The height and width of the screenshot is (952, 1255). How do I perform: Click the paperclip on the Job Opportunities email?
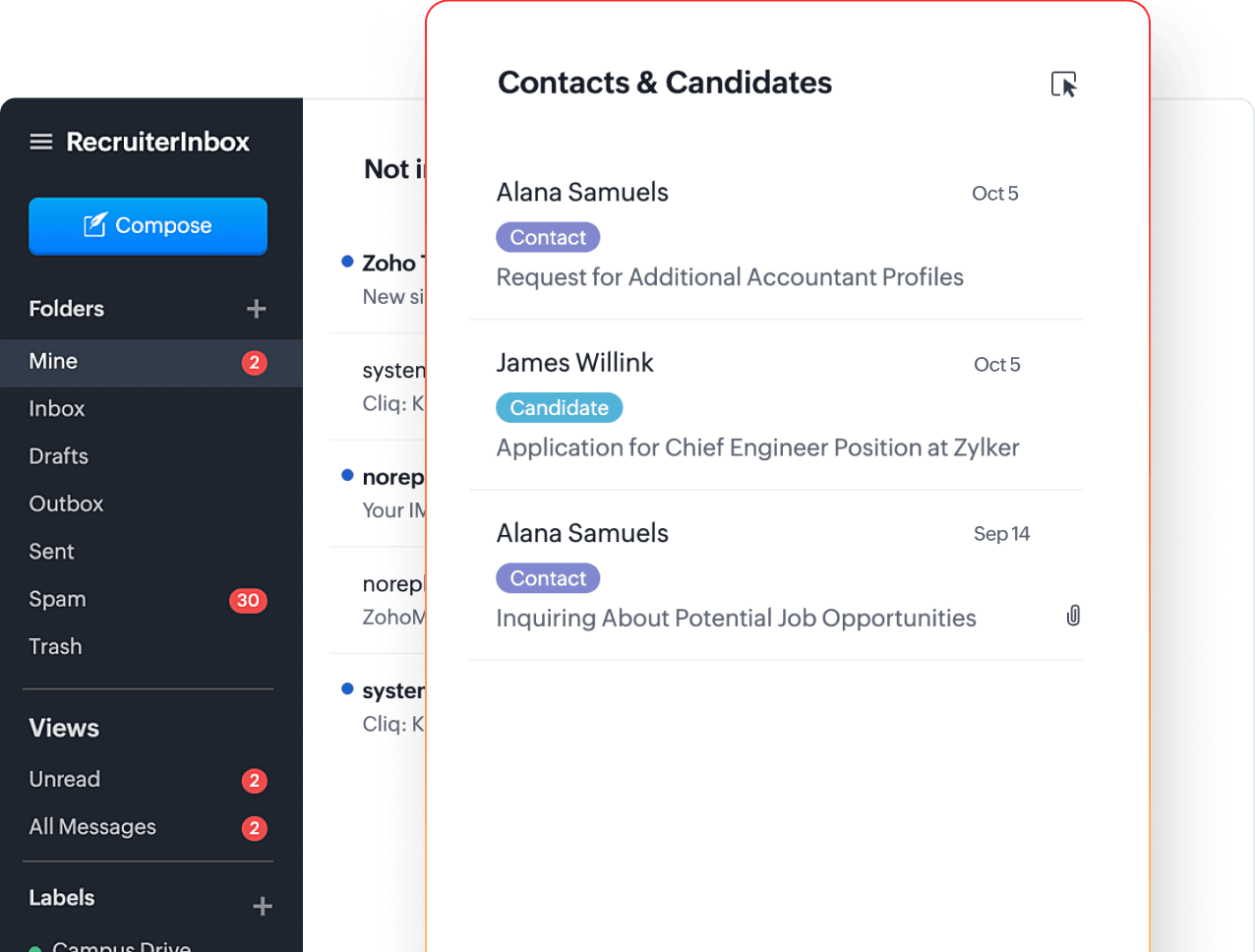coord(1073,616)
